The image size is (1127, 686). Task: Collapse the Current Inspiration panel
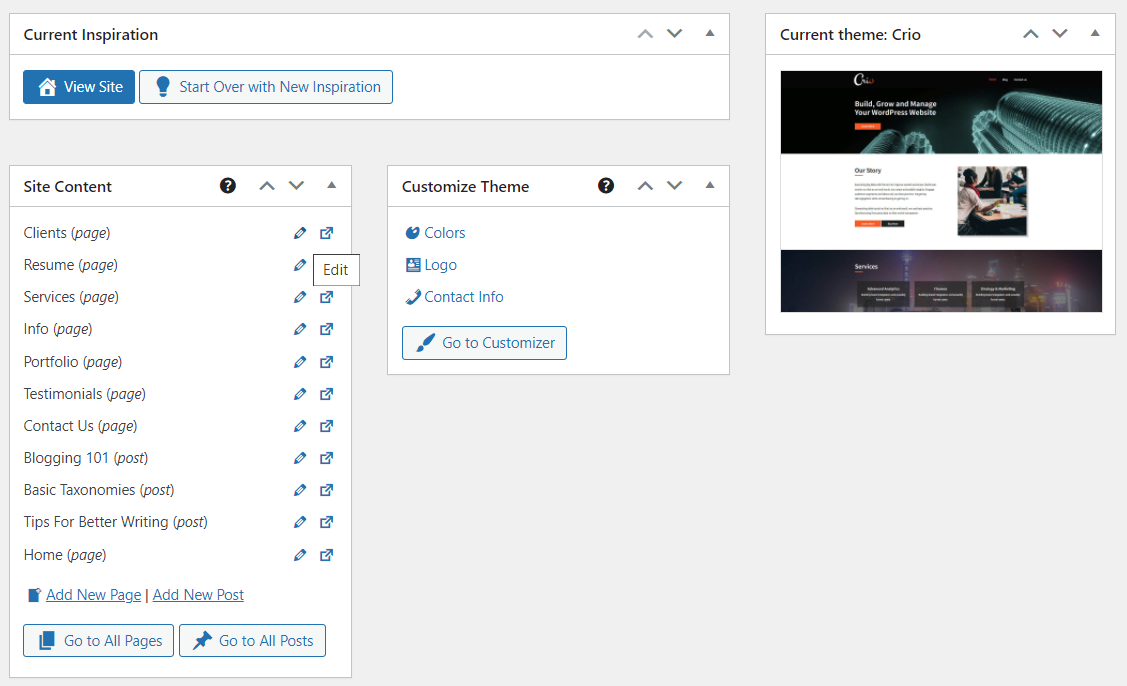coord(710,33)
